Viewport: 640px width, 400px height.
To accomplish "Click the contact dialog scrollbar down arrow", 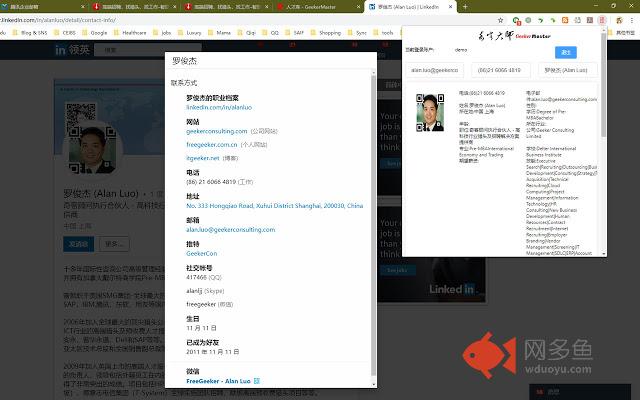I will pos(373,384).
